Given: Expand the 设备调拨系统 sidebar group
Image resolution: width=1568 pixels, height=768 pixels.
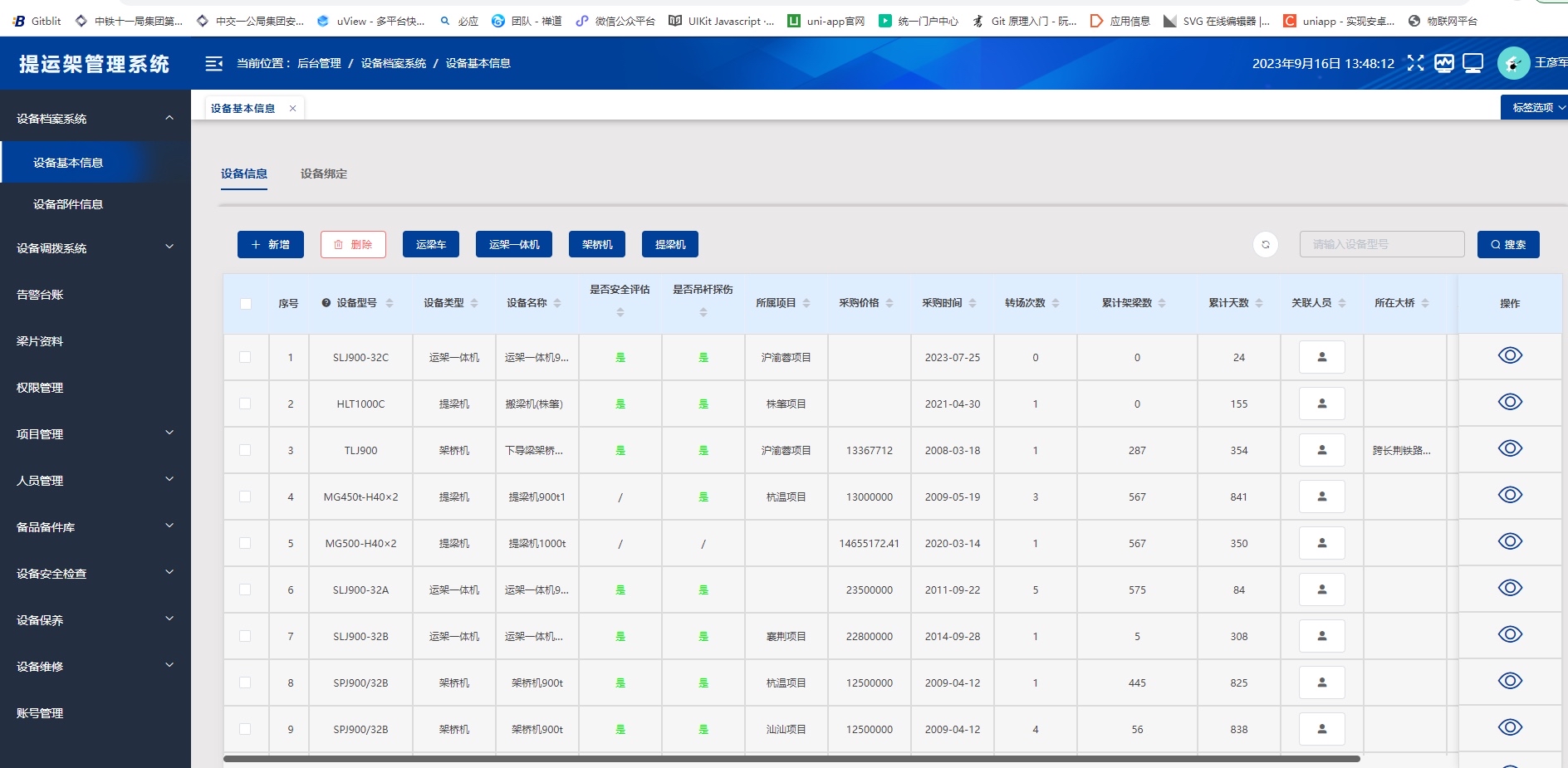Looking at the screenshot, I should pos(95,248).
